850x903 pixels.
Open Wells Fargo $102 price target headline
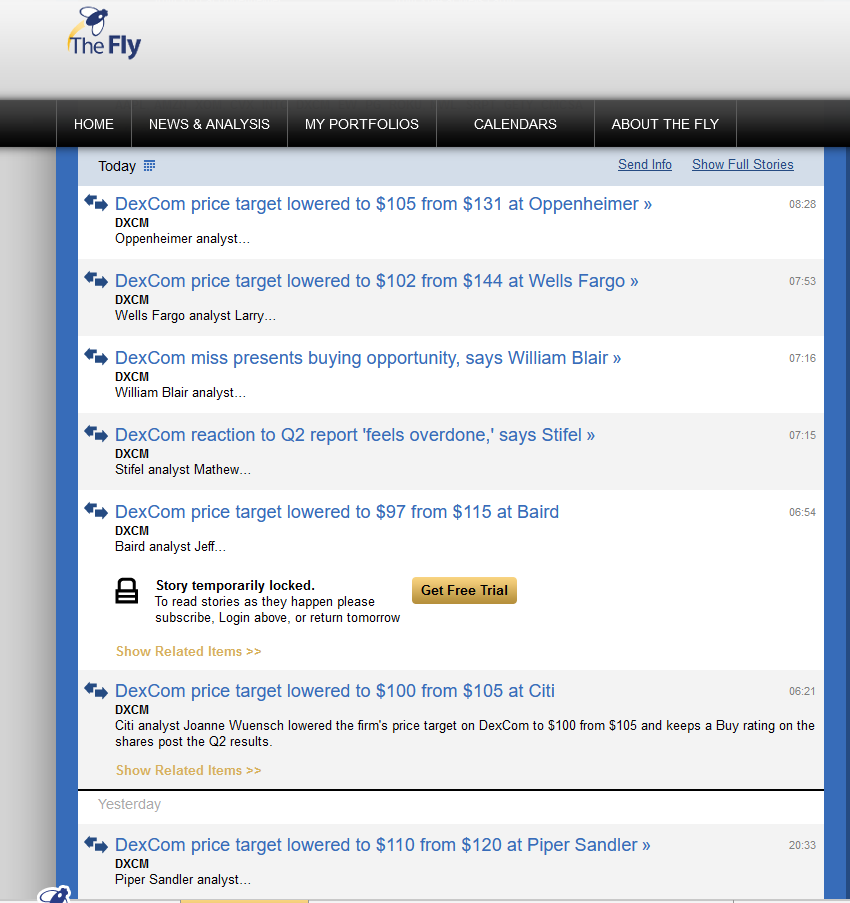pyautogui.click(x=377, y=281)
